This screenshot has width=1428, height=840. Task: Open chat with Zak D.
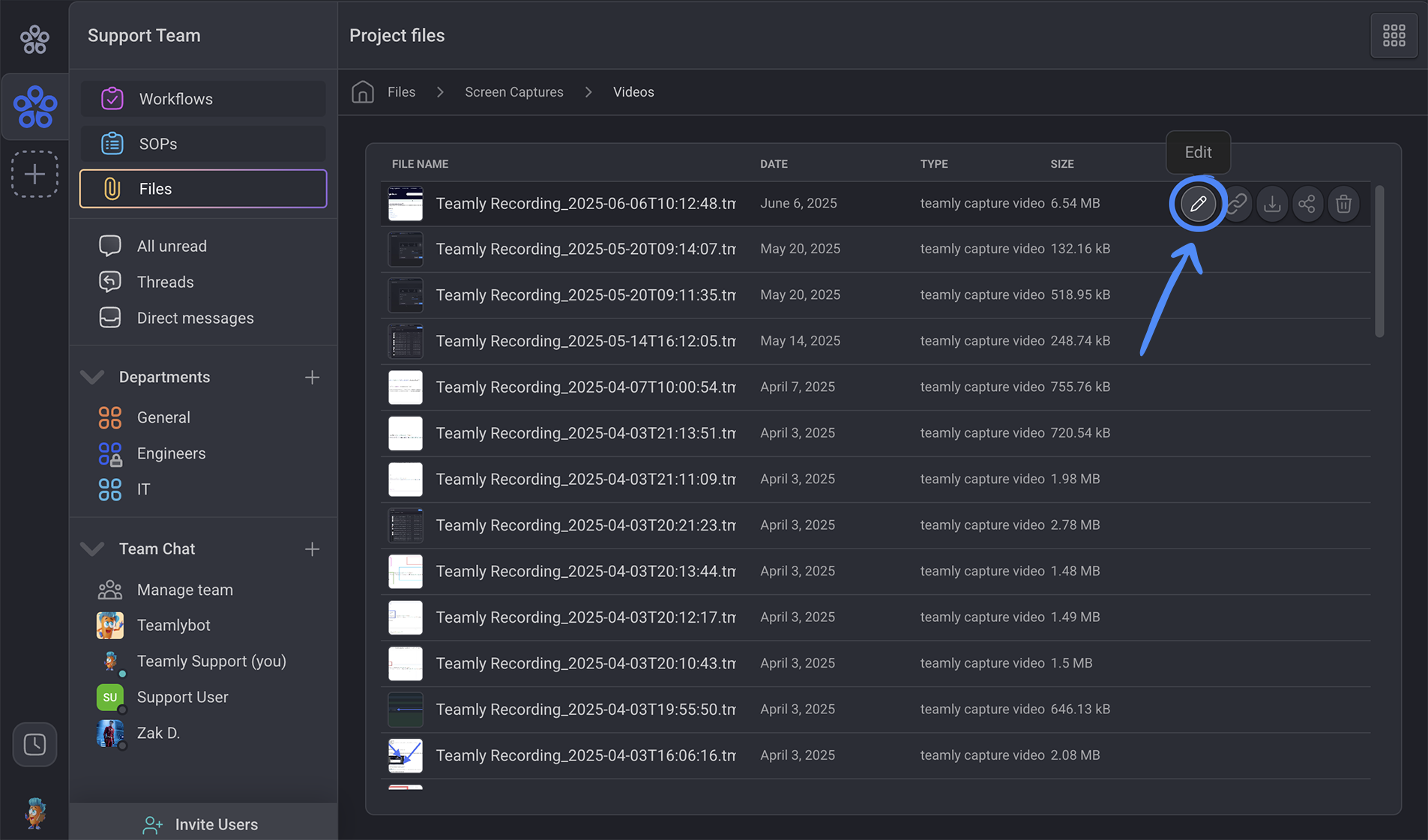tap(158, 733)
